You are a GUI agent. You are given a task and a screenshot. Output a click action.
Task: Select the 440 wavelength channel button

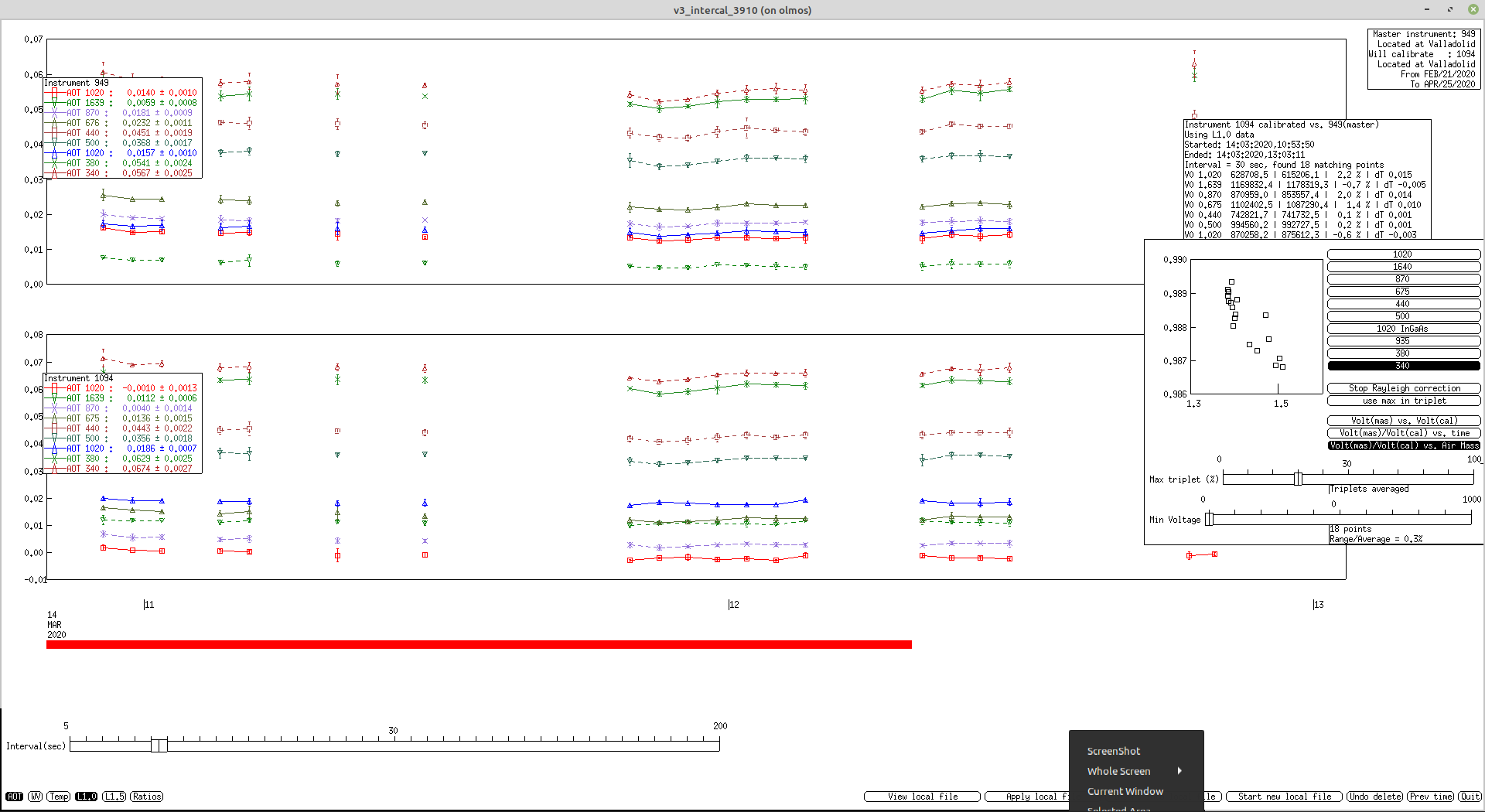click(1403, 304)
